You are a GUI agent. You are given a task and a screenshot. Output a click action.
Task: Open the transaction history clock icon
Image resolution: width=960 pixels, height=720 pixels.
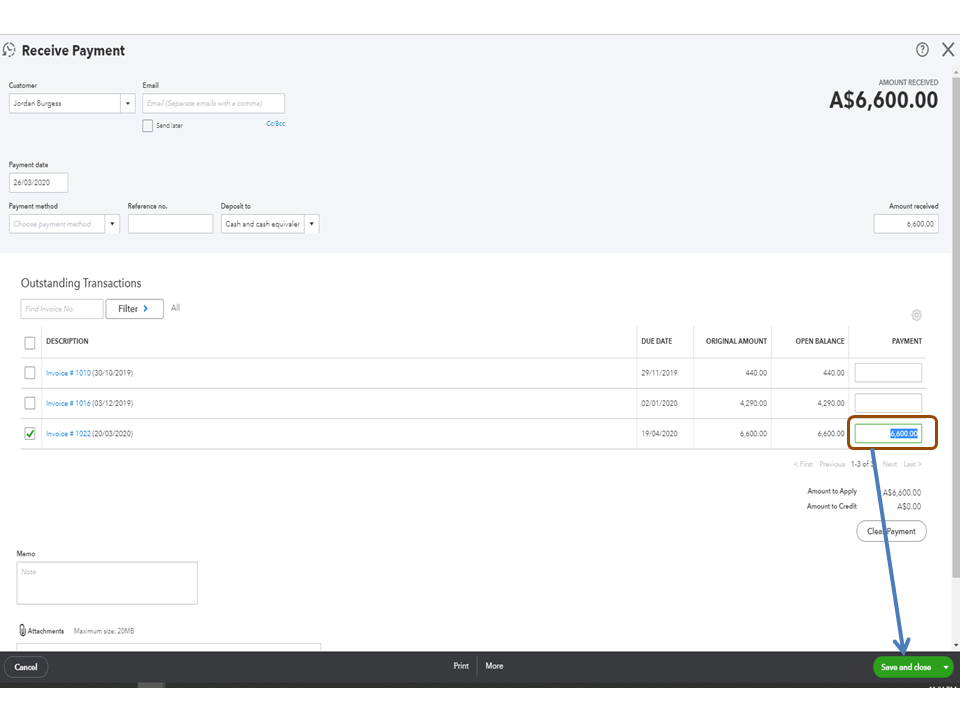click(10, 50)
